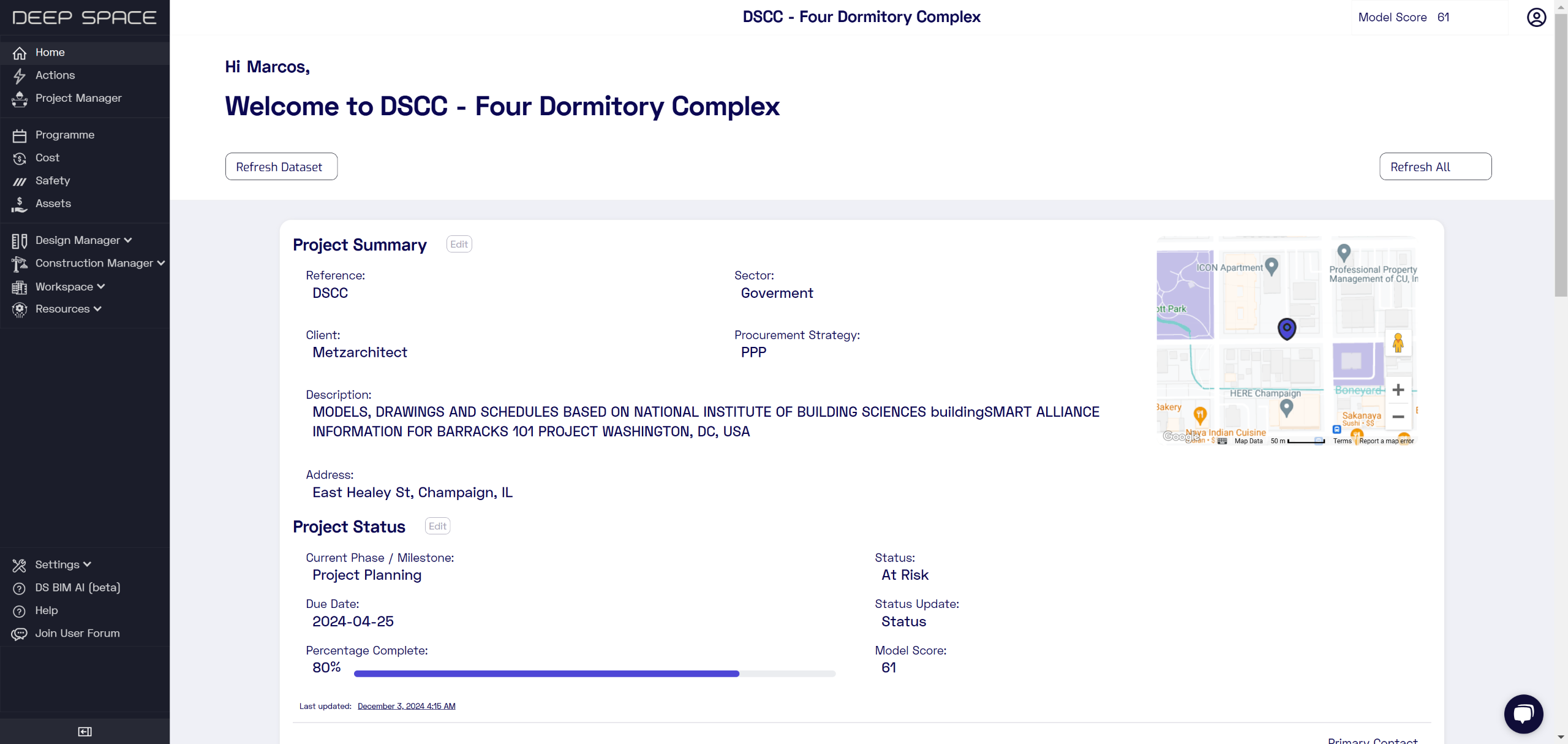Screen dimensions: 1568x744
Task: Open the Programme page
Action: coord(64,135)
